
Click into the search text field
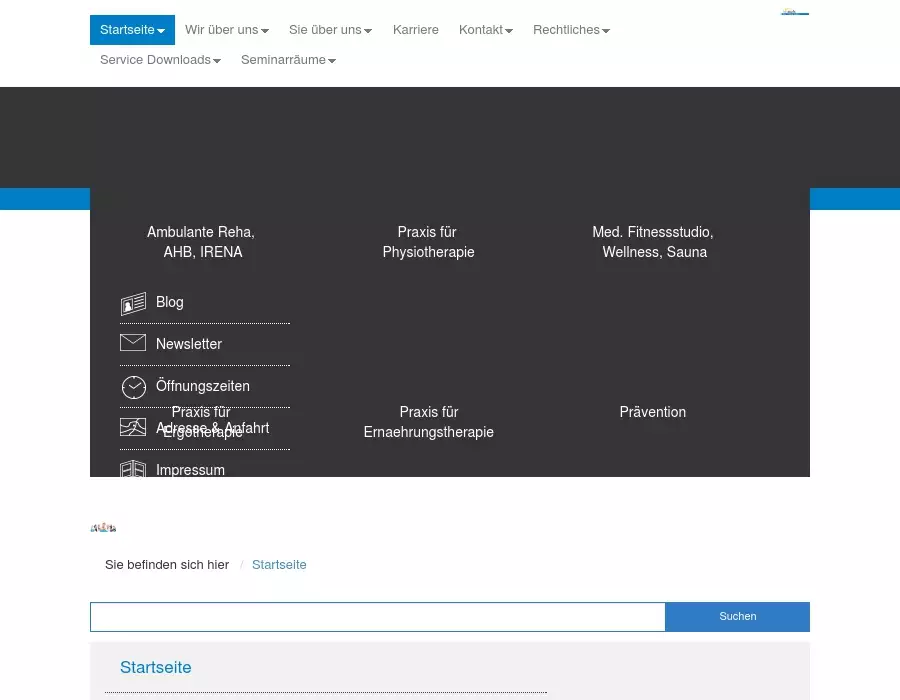(x=377, y=617)
